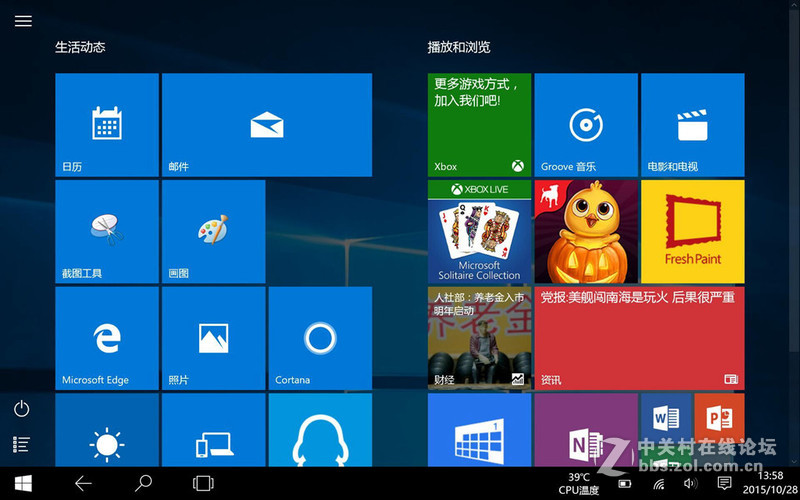Click the Windows Start button

click(x=23, y=483)
